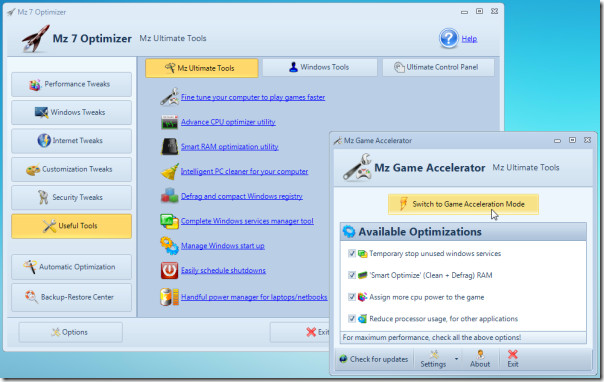604x382 pixels.
Task: Click the CPU optimizer monitor icon
Action: [x=169, y=122]
